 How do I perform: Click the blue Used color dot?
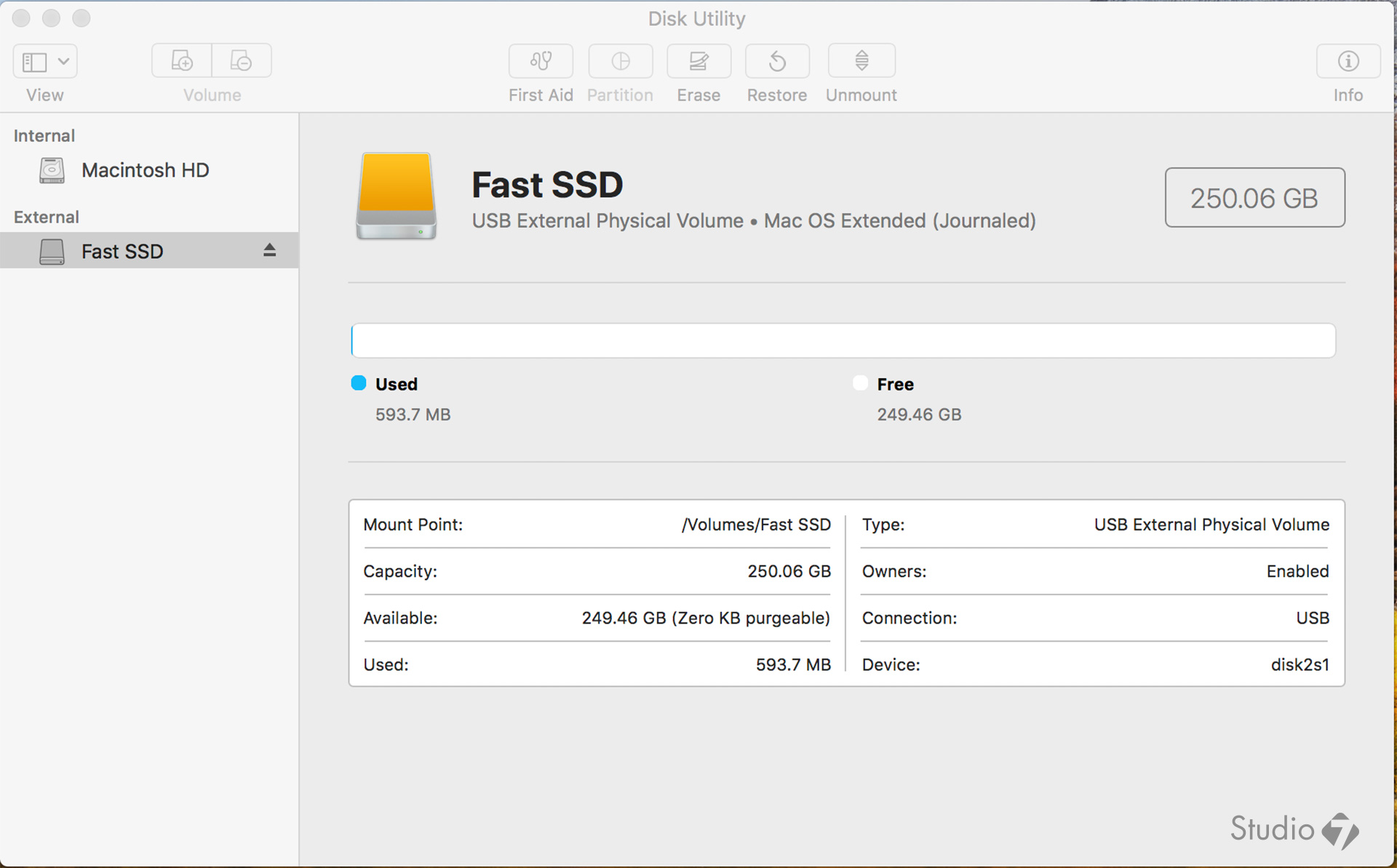point(359,383)
